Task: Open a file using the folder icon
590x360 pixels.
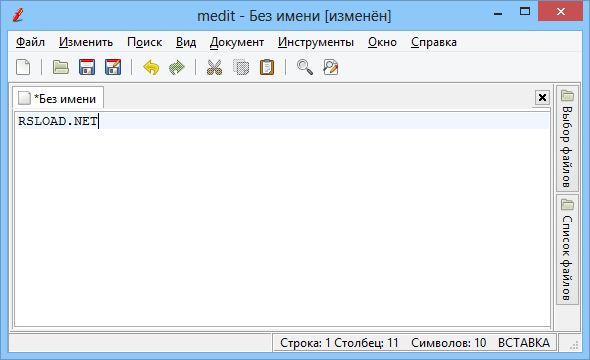Action: [x=61, y=67]
